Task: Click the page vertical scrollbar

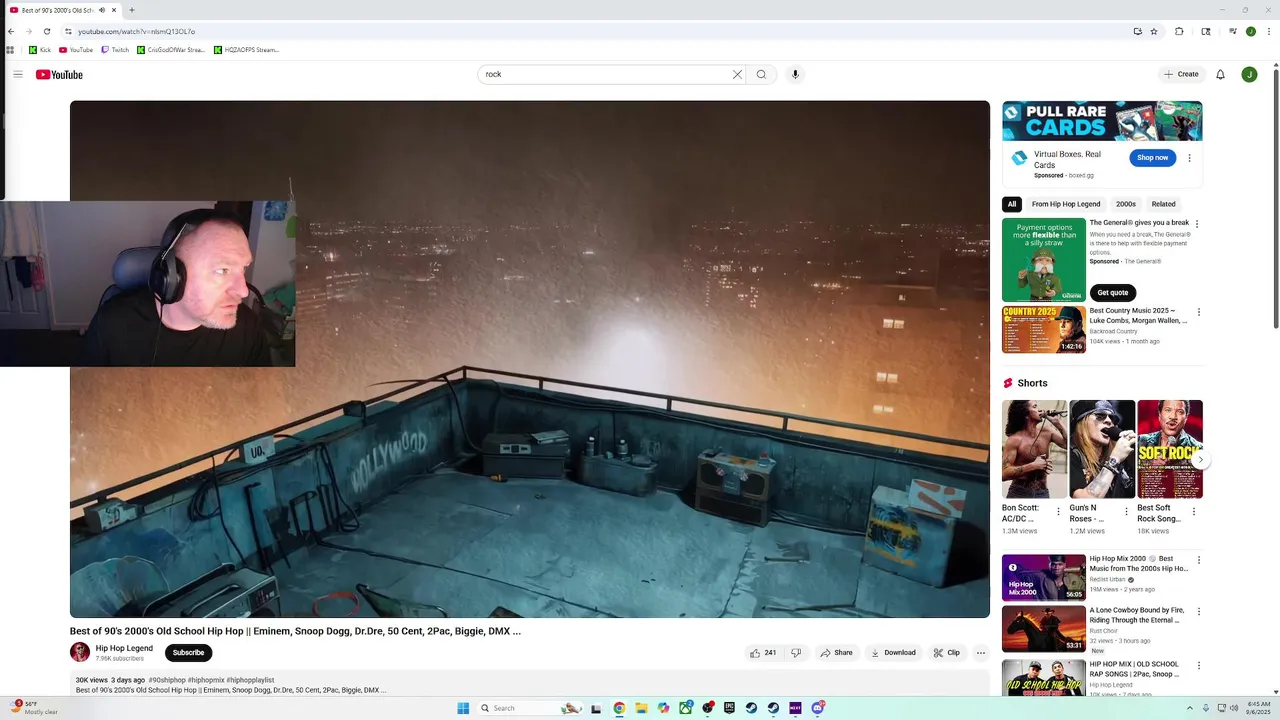Action: (x=1275, y=200)
